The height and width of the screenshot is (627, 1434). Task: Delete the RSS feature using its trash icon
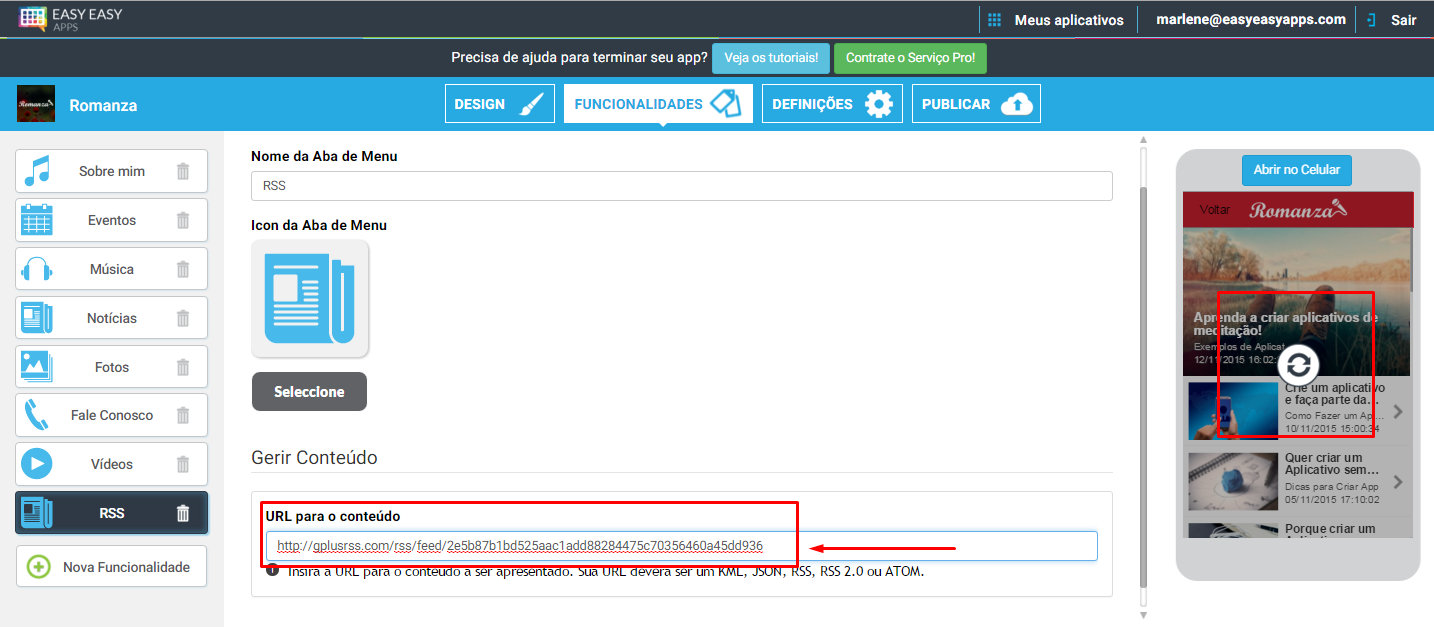[183, 512]
